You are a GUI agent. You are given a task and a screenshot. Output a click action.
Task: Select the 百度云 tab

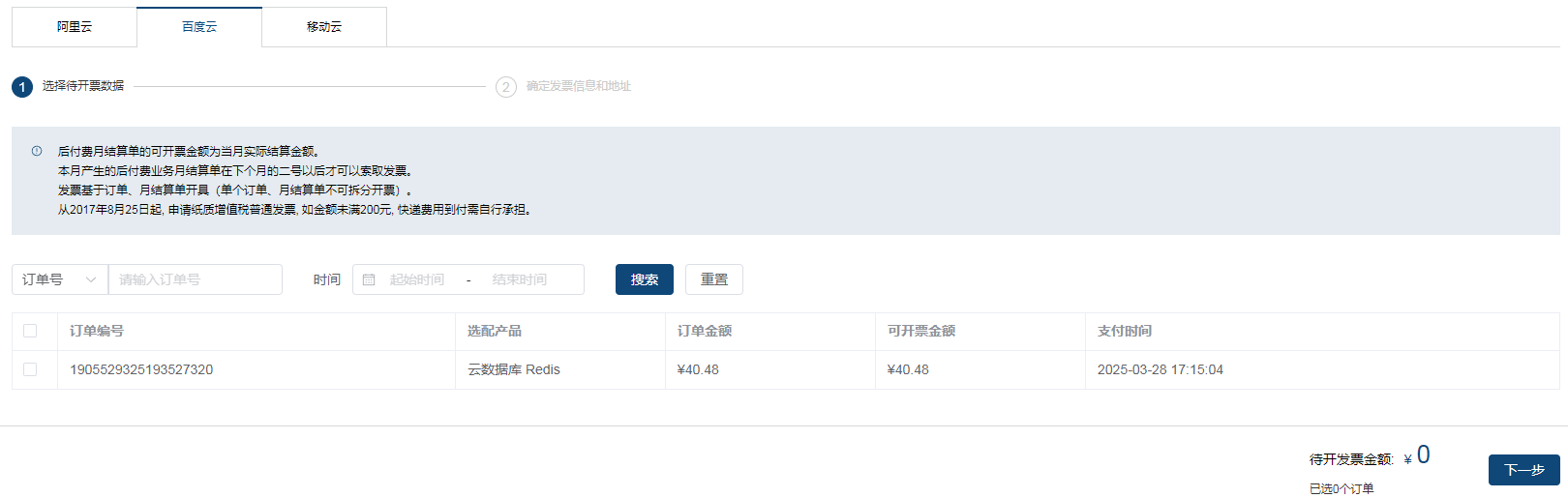(199, 27)
